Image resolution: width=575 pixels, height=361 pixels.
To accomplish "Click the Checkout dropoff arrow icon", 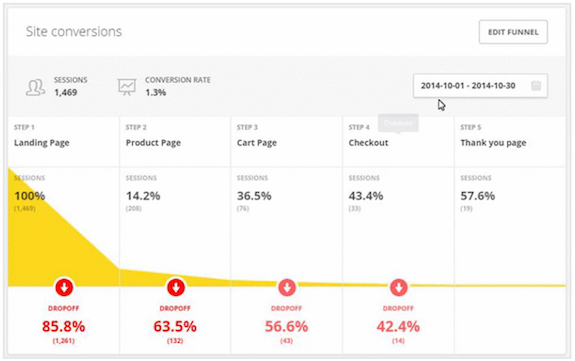I will click(399, 287).
